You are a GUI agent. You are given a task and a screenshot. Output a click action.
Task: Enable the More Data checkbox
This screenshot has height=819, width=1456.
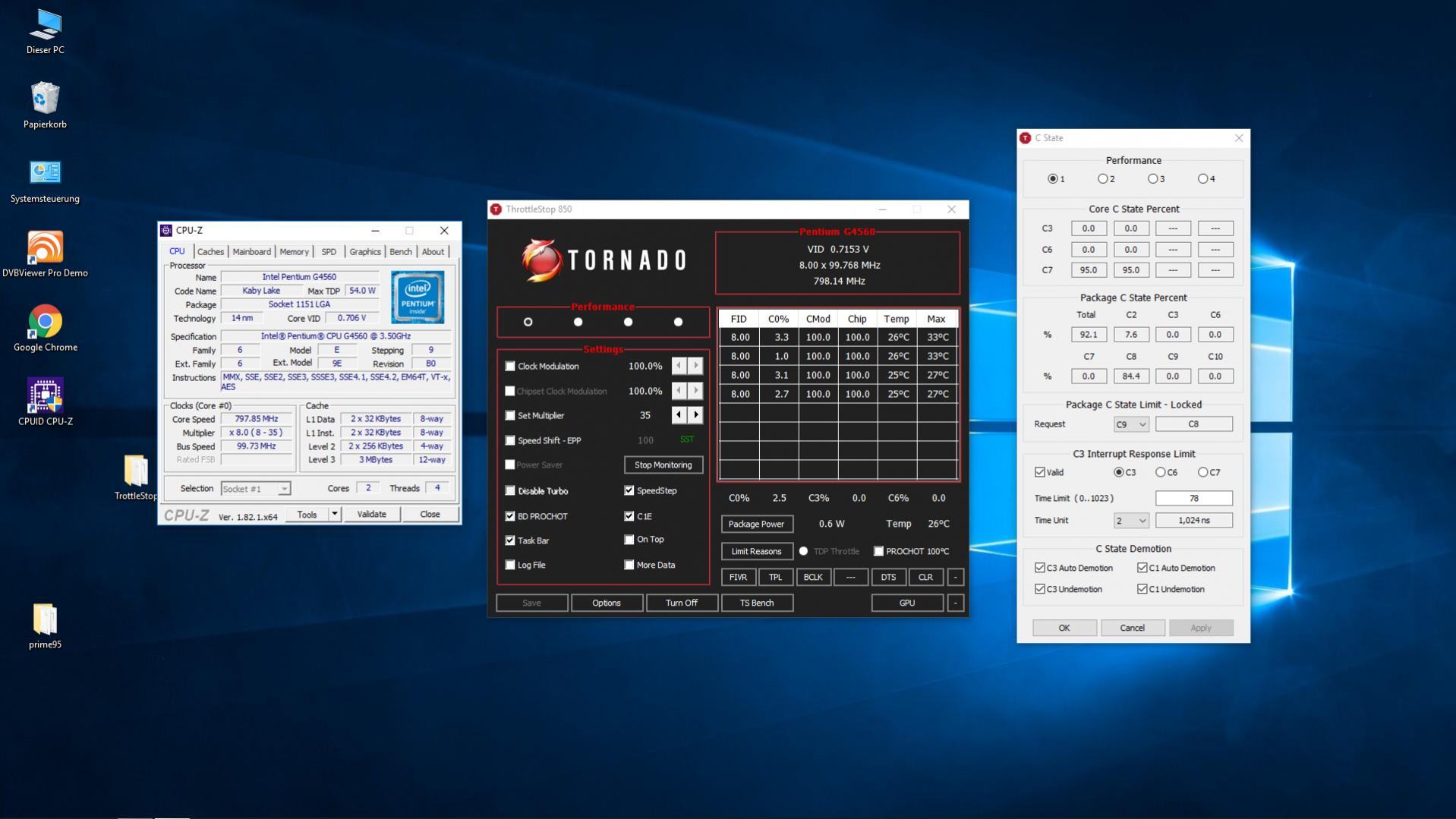pos(629,565)
